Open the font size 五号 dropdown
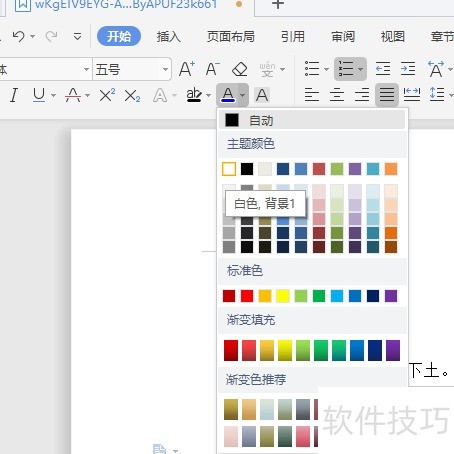The height and width of the screenshot is (454, 454). pyautogui.click(x=132, y=69)
